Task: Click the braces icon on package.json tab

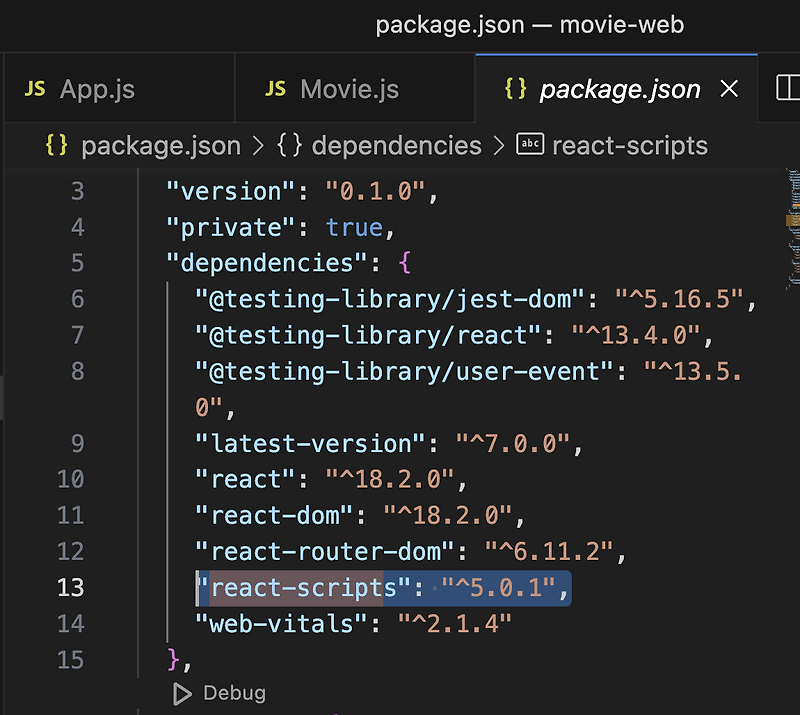Action: pos(515,89)
